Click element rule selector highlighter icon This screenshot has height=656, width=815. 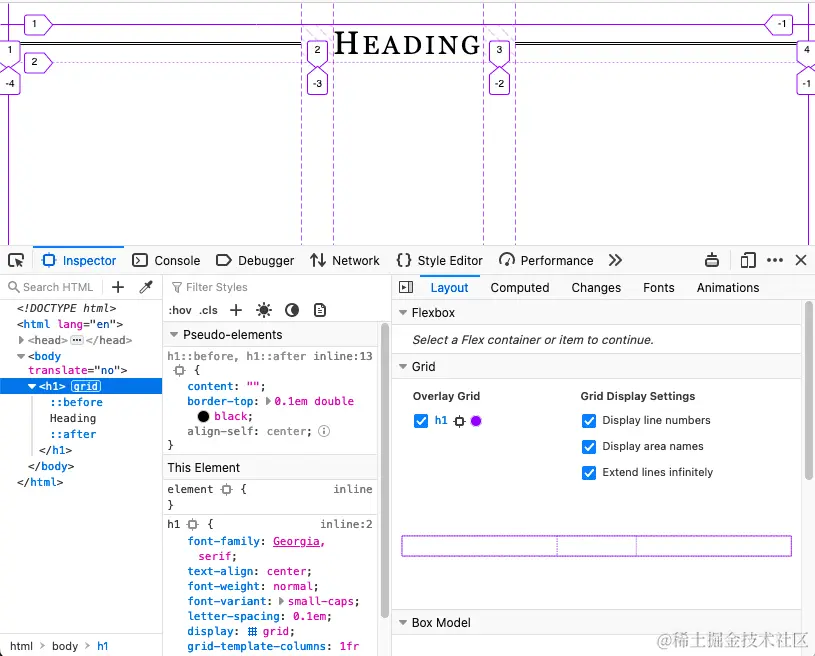tap(227, 489)
